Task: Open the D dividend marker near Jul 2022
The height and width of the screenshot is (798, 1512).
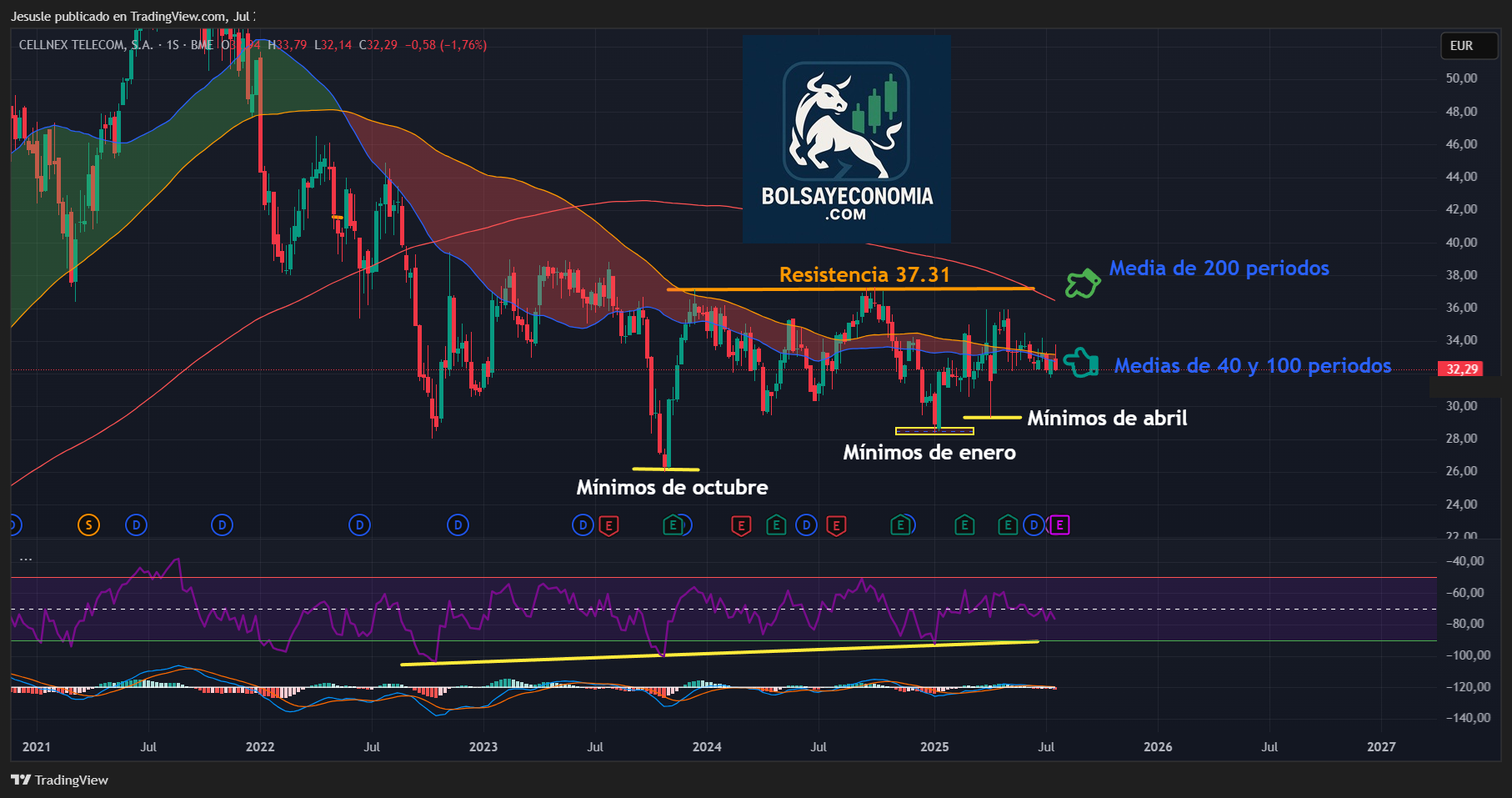Action: point(359,525)
